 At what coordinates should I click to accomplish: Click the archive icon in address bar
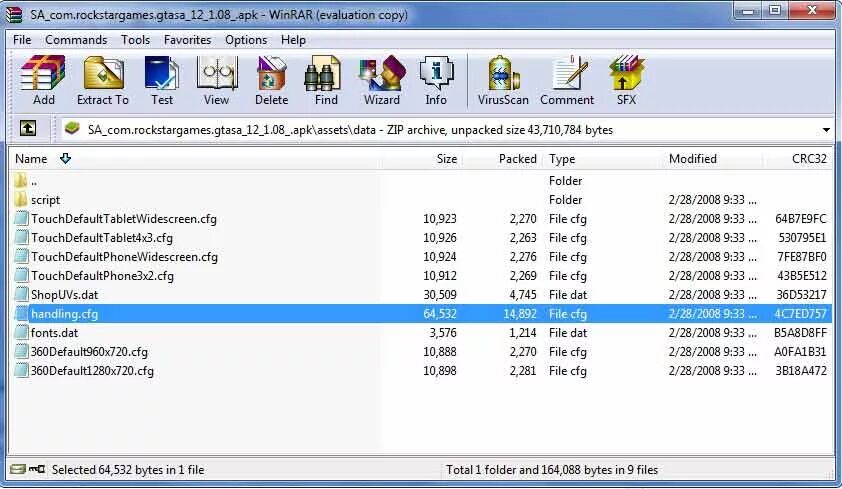(72, 129)
